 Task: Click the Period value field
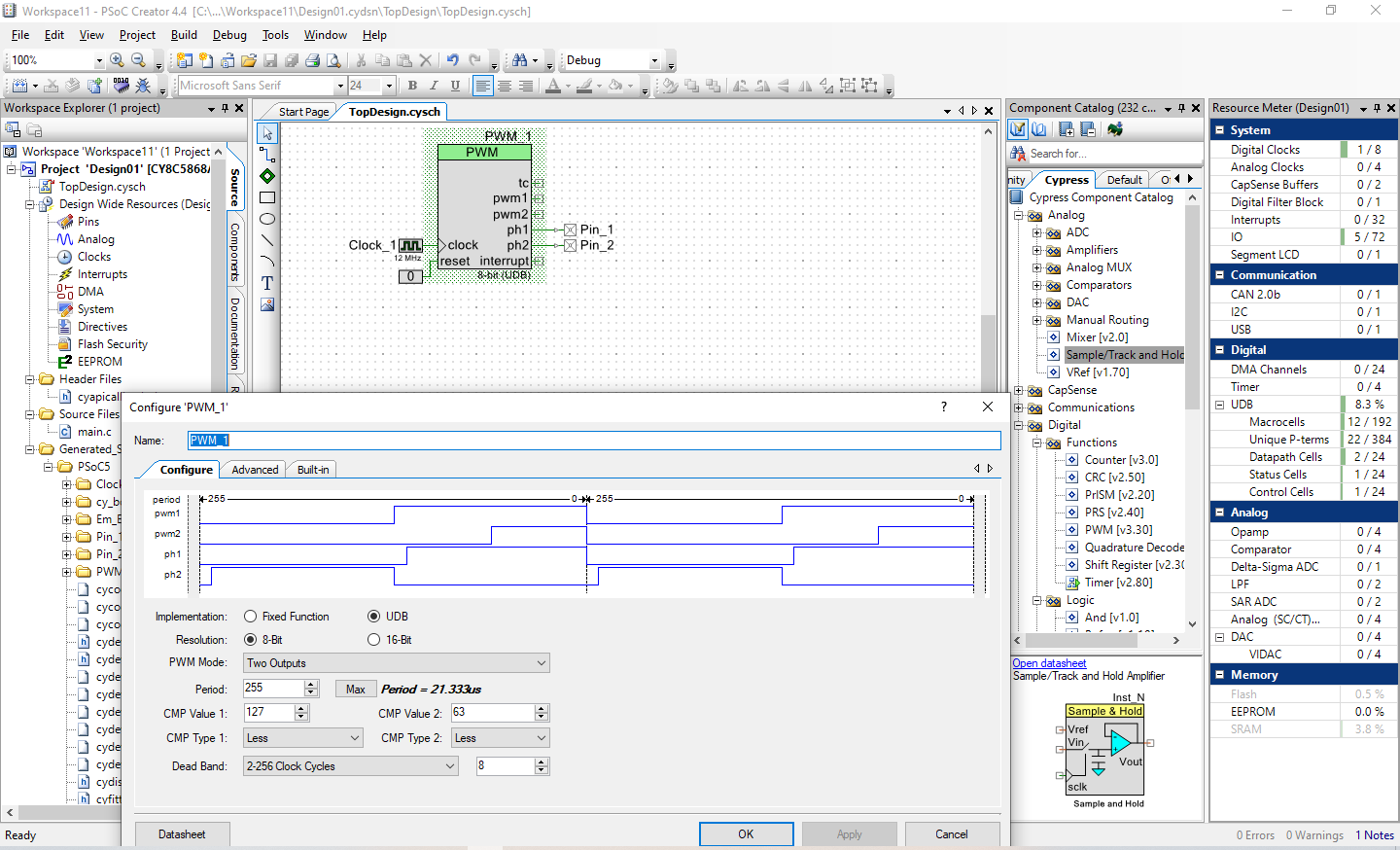[273, 688]
